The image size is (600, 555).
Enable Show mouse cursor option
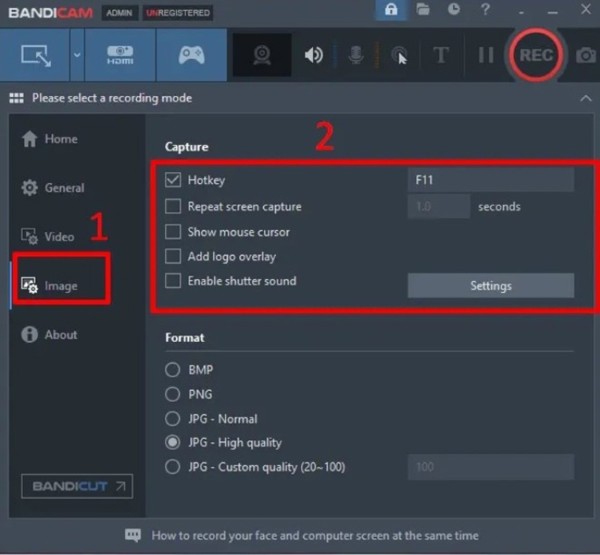173,232
